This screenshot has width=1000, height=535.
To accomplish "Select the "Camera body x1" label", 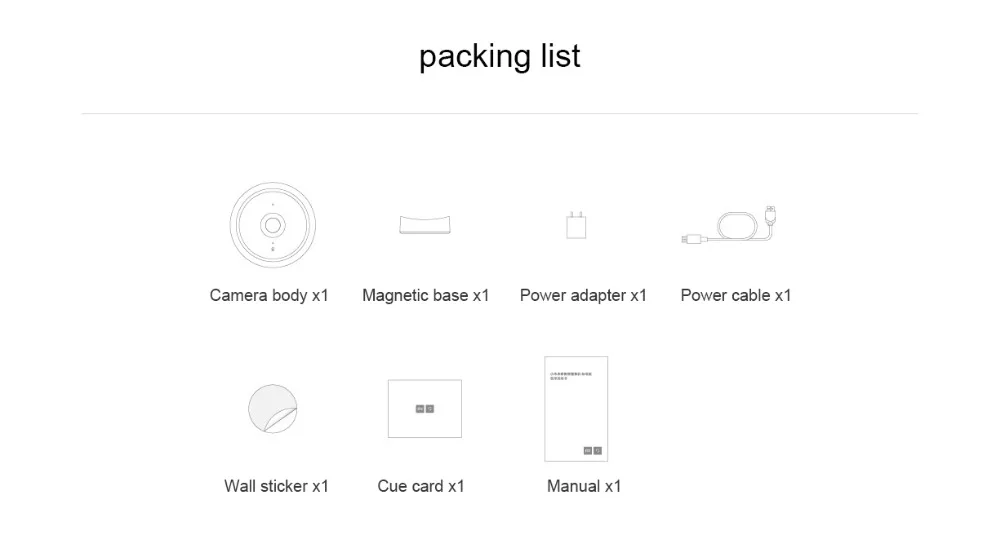I will click(269, 295).
